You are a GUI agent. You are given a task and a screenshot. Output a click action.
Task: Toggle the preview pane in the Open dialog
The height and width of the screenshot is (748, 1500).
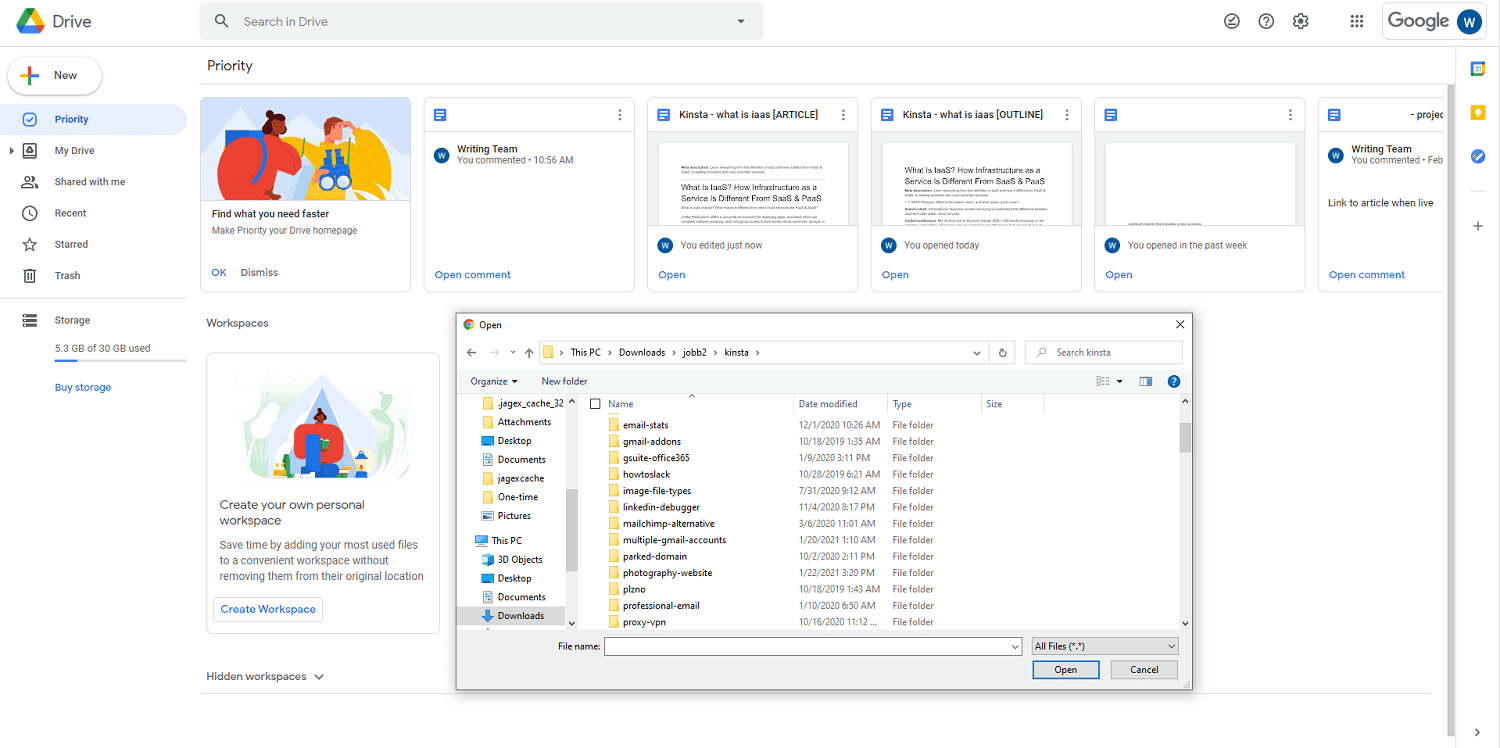click(1145, 381)
